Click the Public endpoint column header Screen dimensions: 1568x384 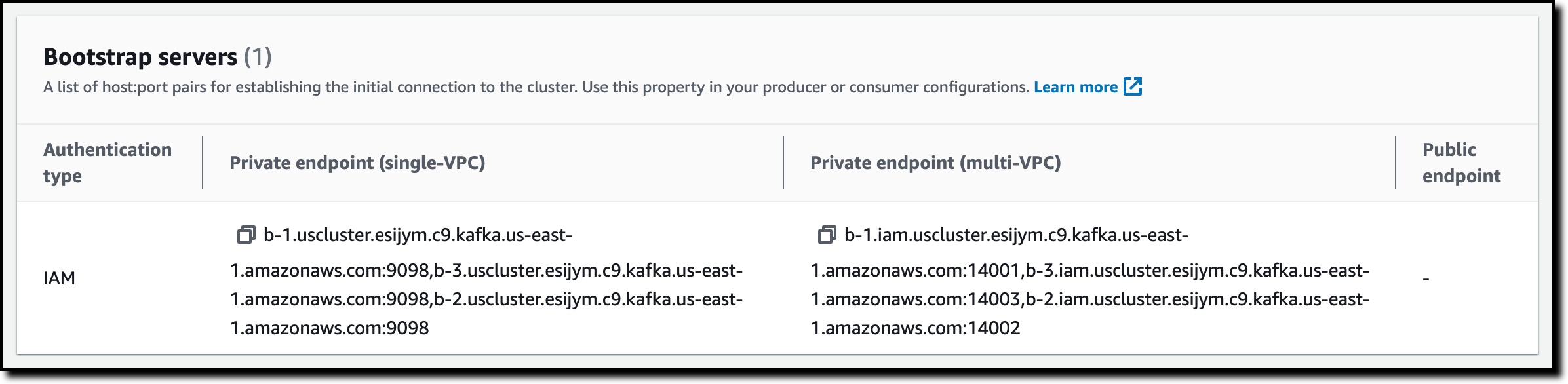[x=1461, y=163]
